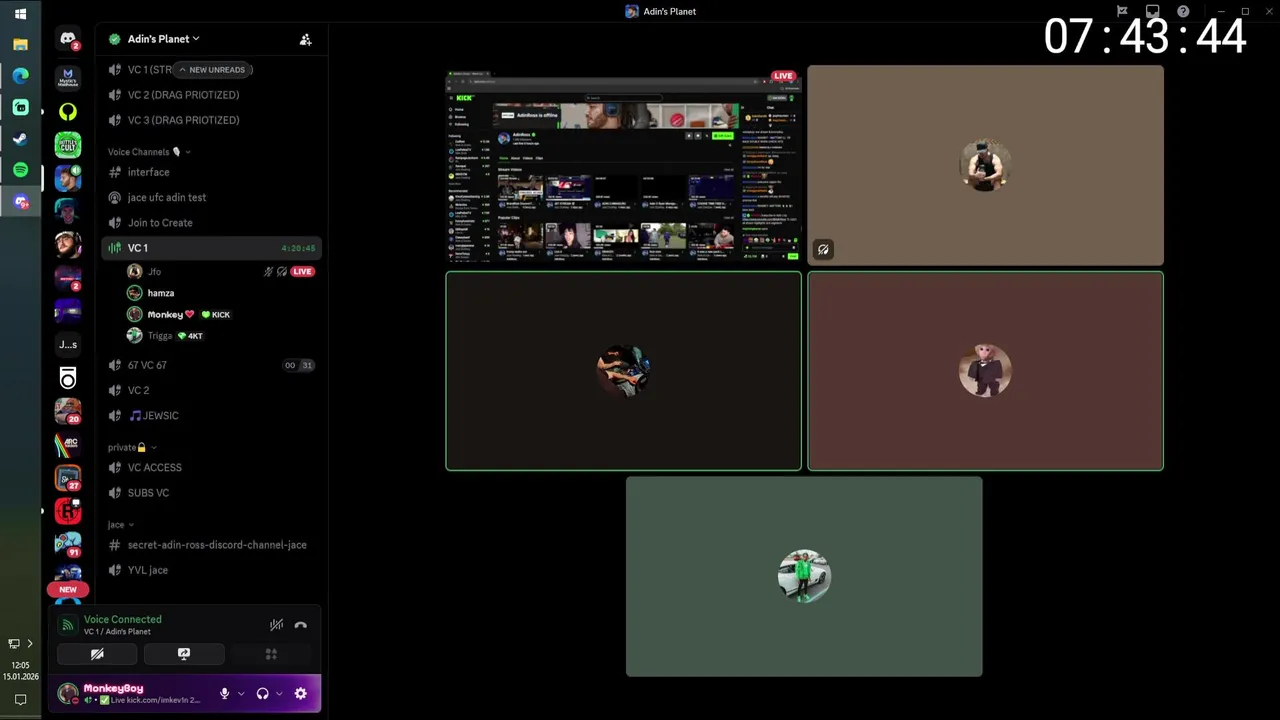The height and width of the screenshot is (720, 1280).
Task: Toggle stream audio icon on top-right tile
Action: (x=823, y=249)
